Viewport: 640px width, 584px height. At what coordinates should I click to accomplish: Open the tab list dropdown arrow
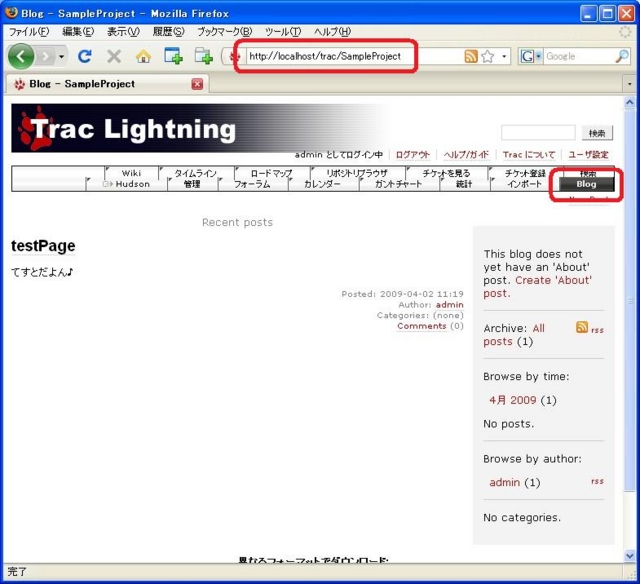pyautogui.click(x=629, y=84)
